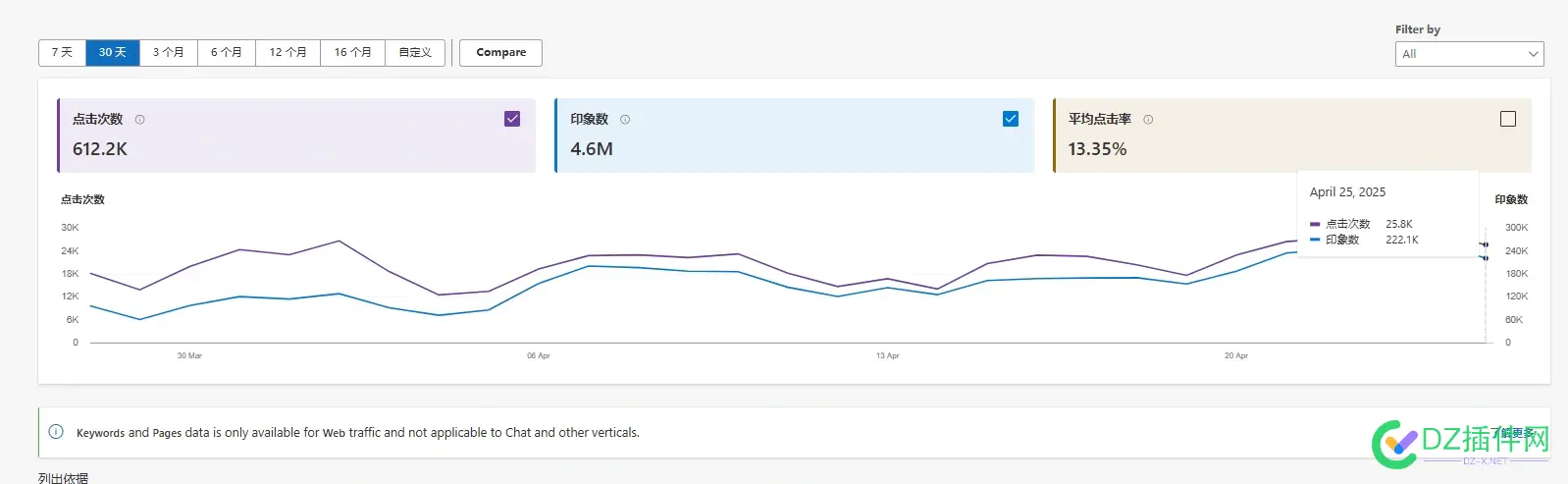Enable the 平均点击率 checkbox
The image size is (1568, 484).
tap(1508, 119)
